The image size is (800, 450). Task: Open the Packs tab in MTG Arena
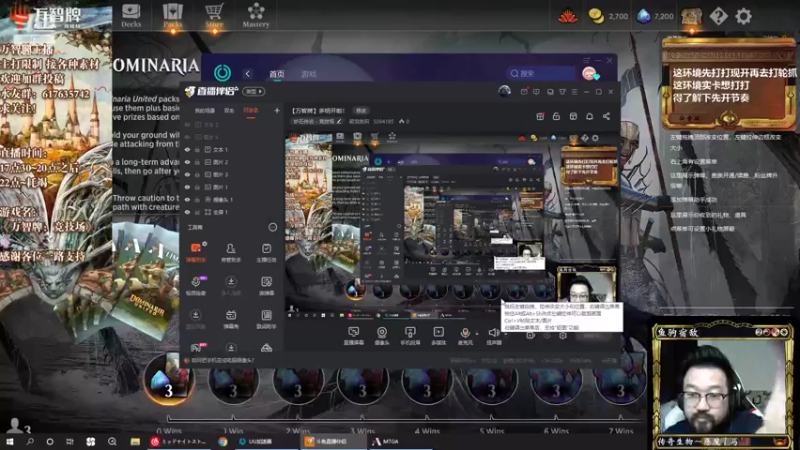[x=172, y=15]
